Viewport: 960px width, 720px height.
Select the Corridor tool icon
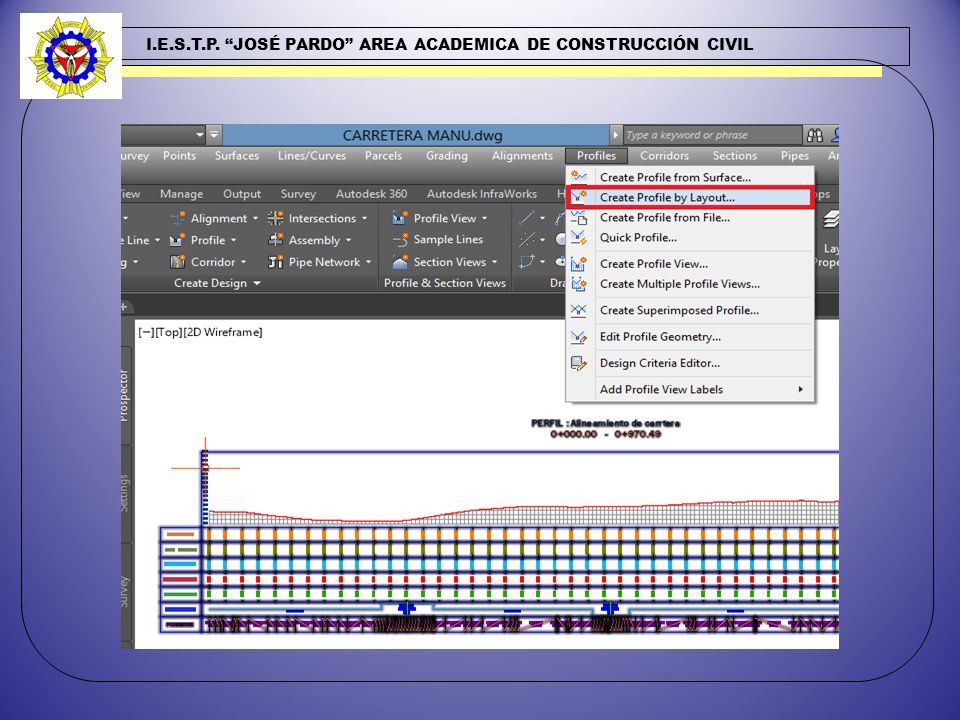point(178,262)
